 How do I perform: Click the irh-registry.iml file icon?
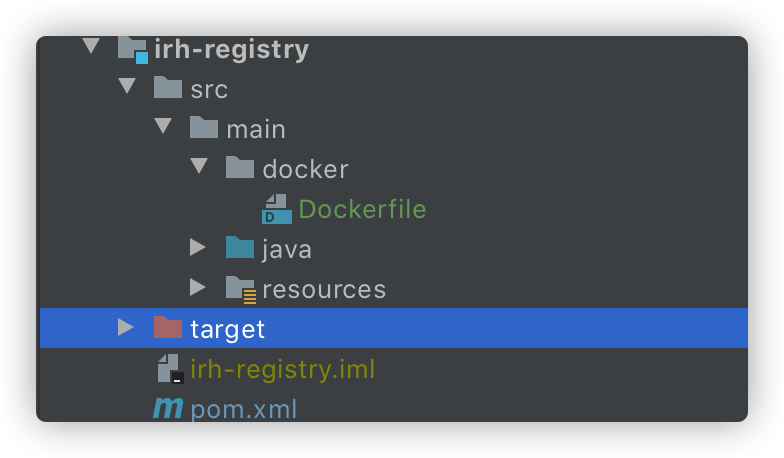[x=169, y=369]
